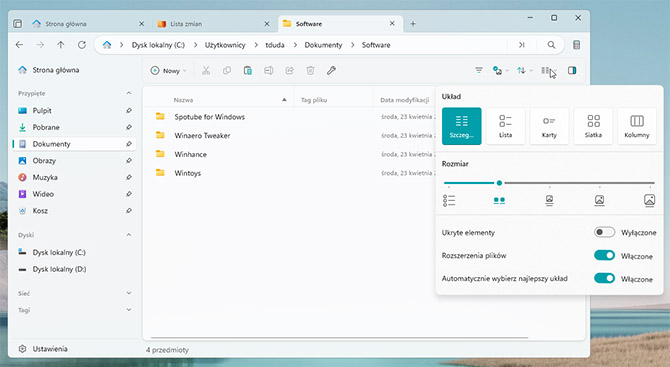Click the breadcrumb overflow icon
This screenshot has height=367, width=670.
[521, 45]
